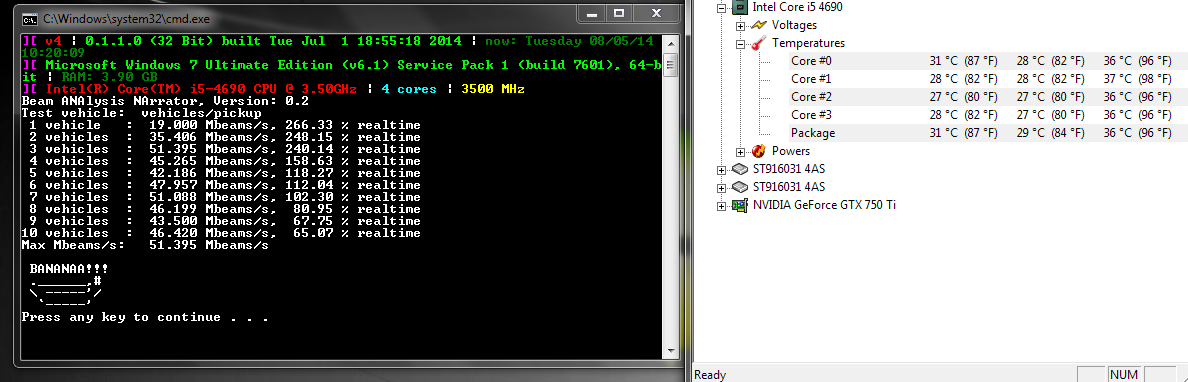The height and width of the screenshot is (382, 1188).
Task: Click the 'Beam ANalysis NArrator, Version: 0.2' line
Action: [x=165, y=101]
